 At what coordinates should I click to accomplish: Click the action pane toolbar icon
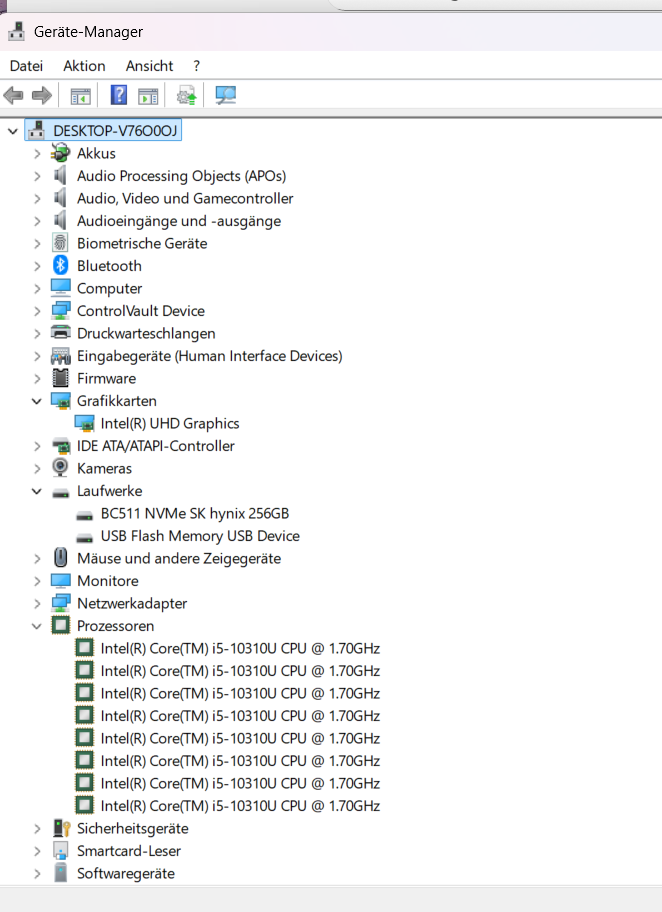148,95
